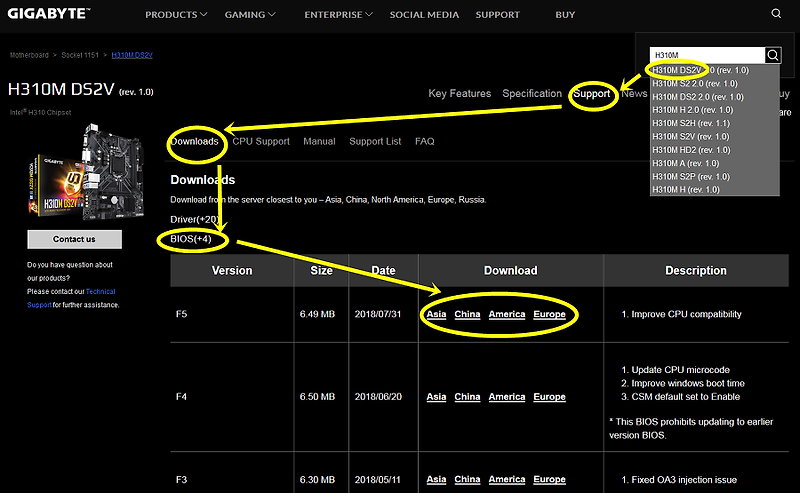Open SUPPORT in top navigation
Image resolution: width=800 pixels, height=493 pixels.
(497, 15)
